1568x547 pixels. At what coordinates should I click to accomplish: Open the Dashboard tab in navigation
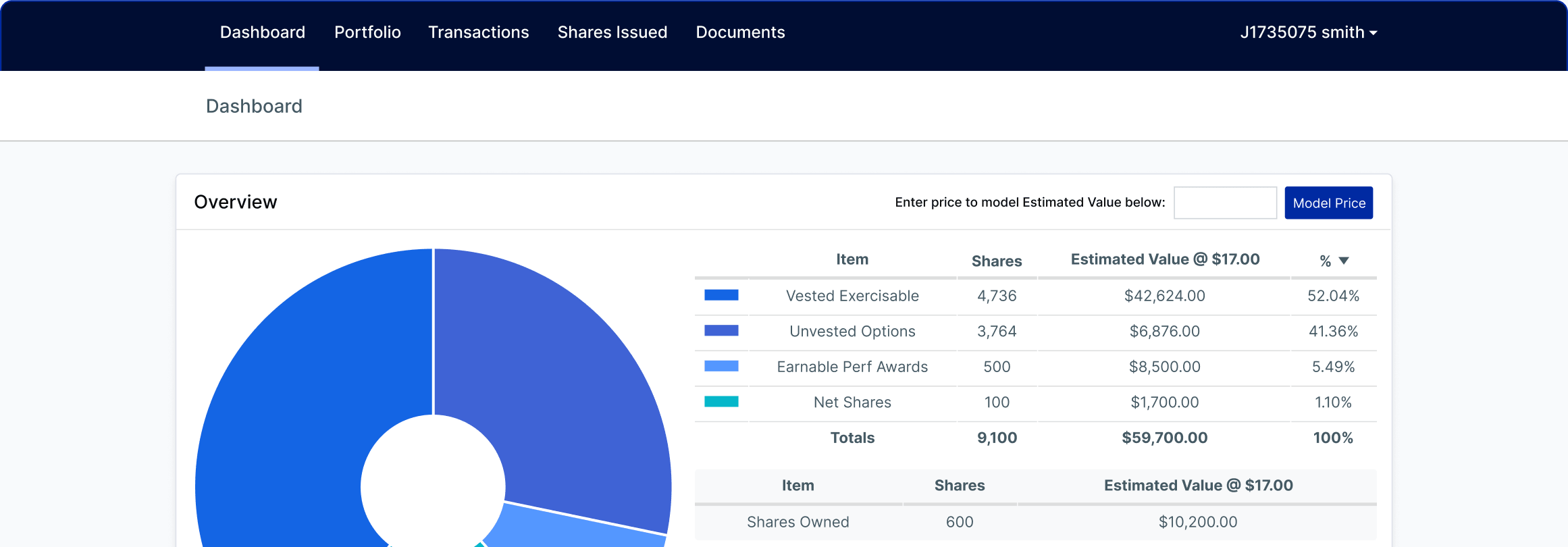tap(262, 32)
